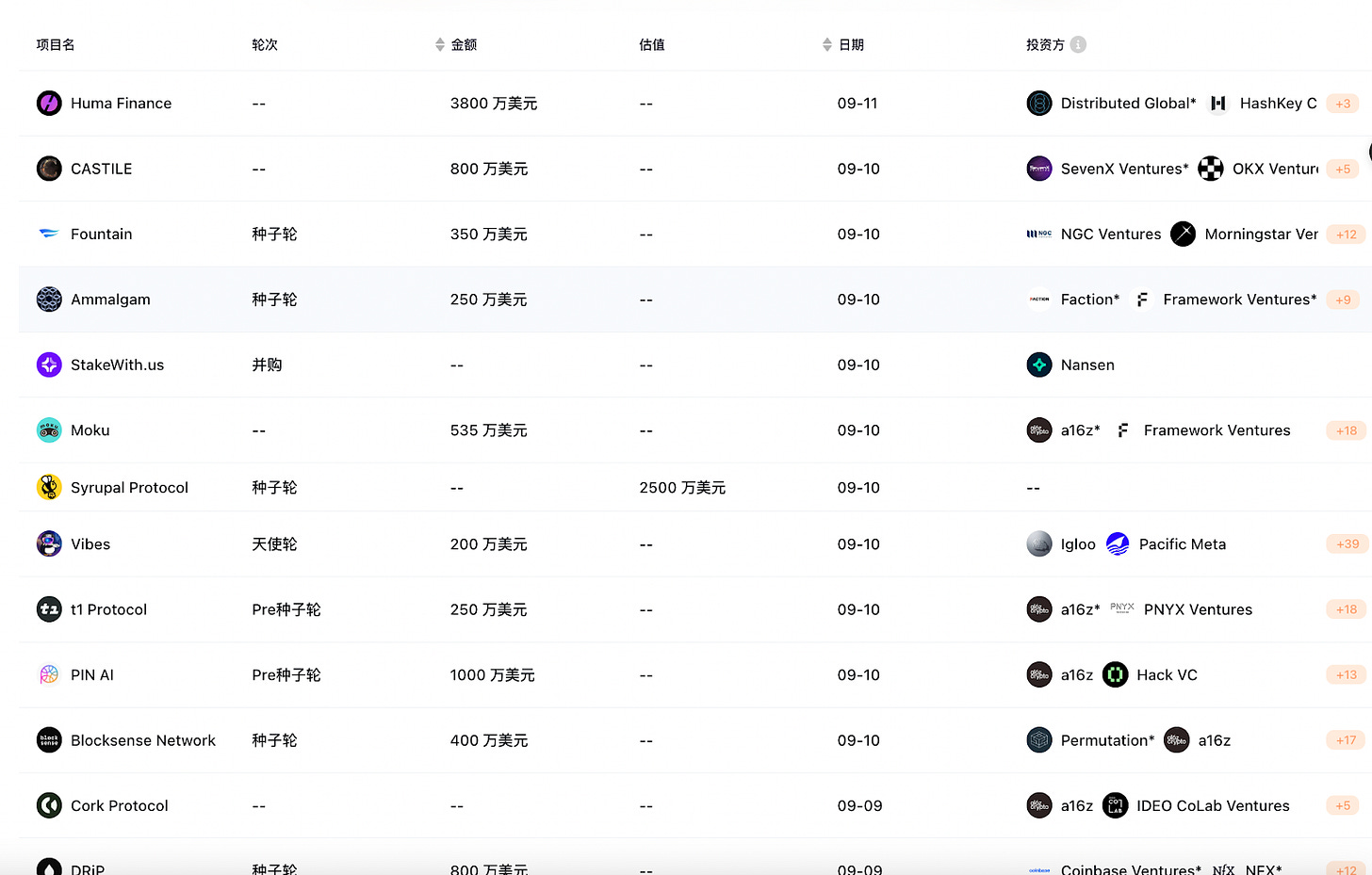Click the StakeWith.us project logo
Image resolution: width=1372 pixels, height=875 pixels.
(x=49, y=365)
